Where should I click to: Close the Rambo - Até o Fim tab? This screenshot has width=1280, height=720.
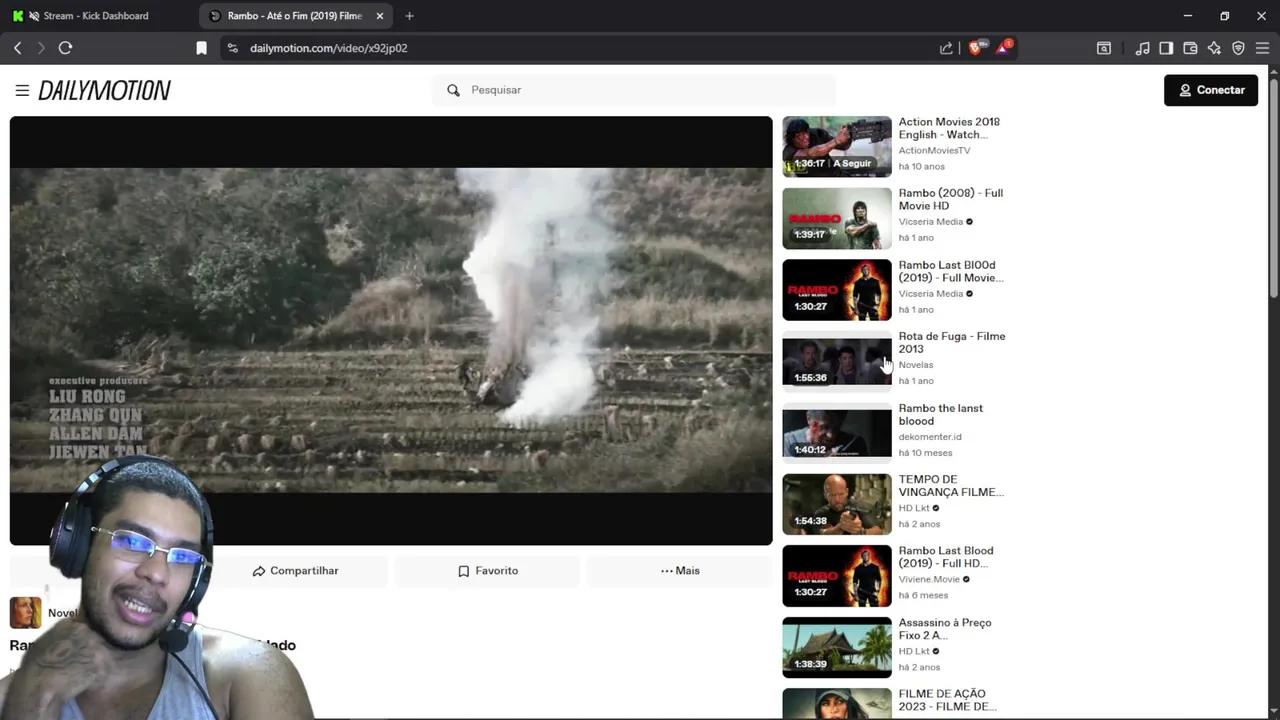pyautogui.click(x=380, y=16)
